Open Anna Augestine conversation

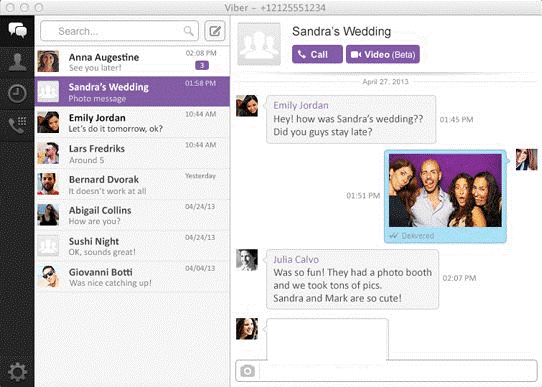pos(132,61)
